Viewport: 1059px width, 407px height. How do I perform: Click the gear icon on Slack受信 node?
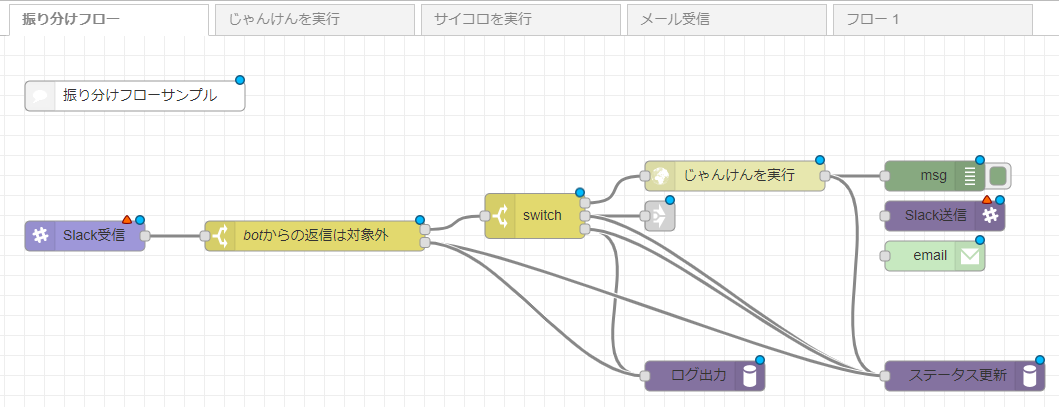click(41, 236)
